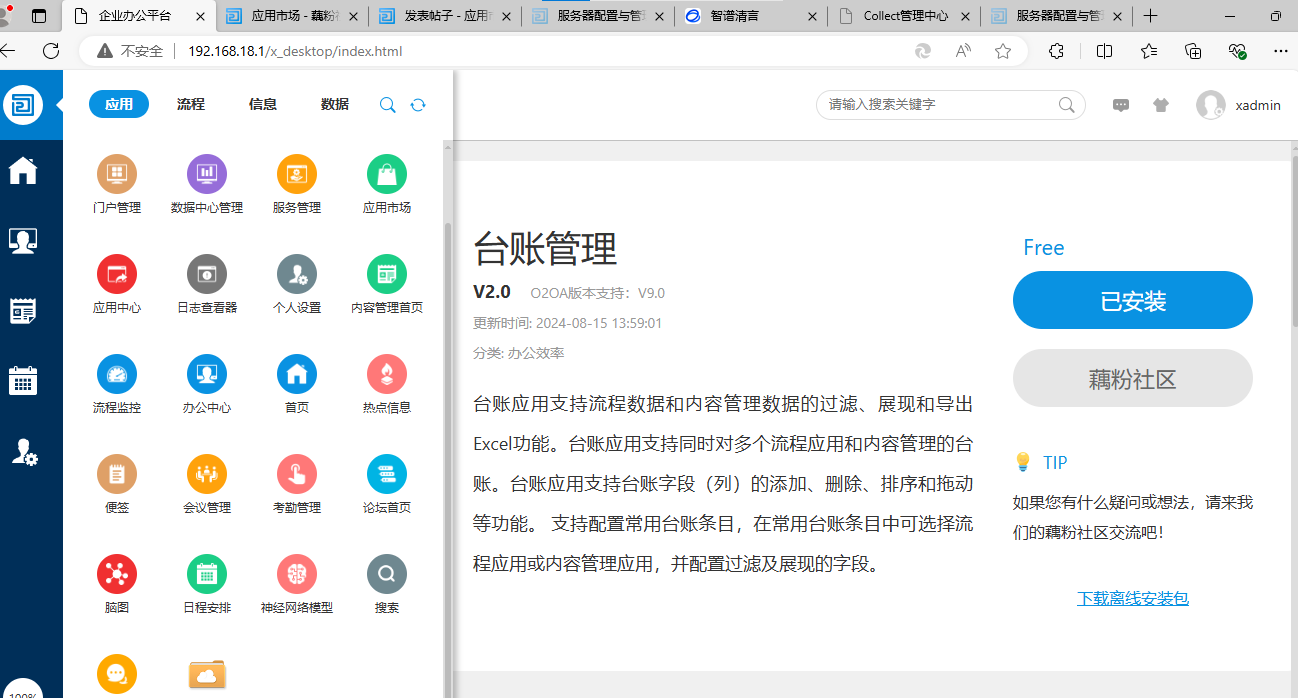
Task: Open the orange chat bubble app icon
Action: [117, 674]
